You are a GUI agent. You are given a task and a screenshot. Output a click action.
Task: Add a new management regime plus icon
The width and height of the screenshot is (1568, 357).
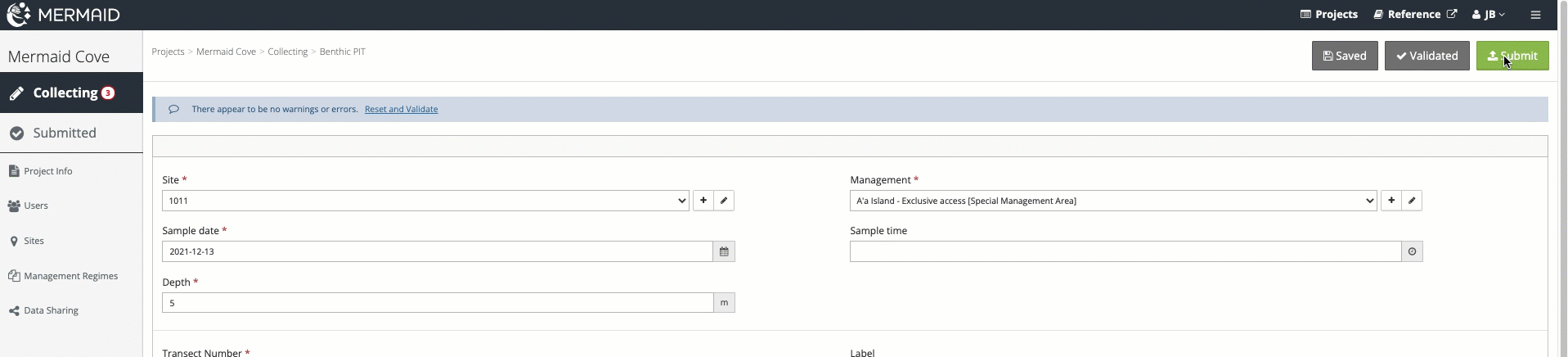pos(1391,201)
